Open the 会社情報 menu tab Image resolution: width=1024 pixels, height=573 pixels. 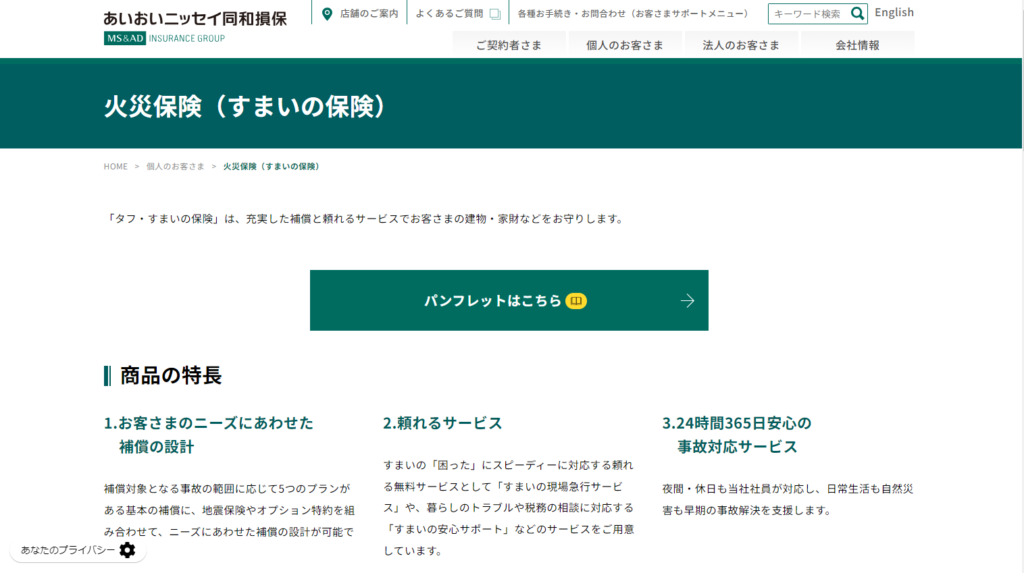857,44
